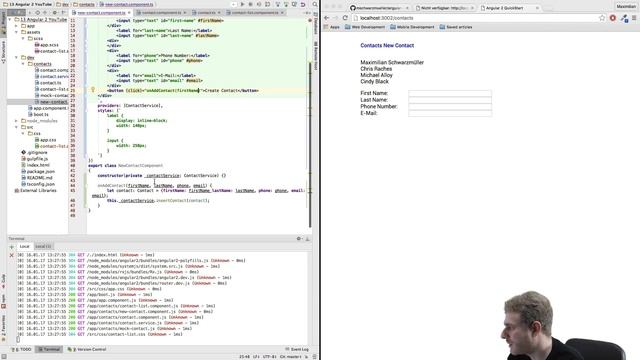The width and height of the screenshot is (640, 360).
Task: Collapse the src folder
Action: point(17,127)
